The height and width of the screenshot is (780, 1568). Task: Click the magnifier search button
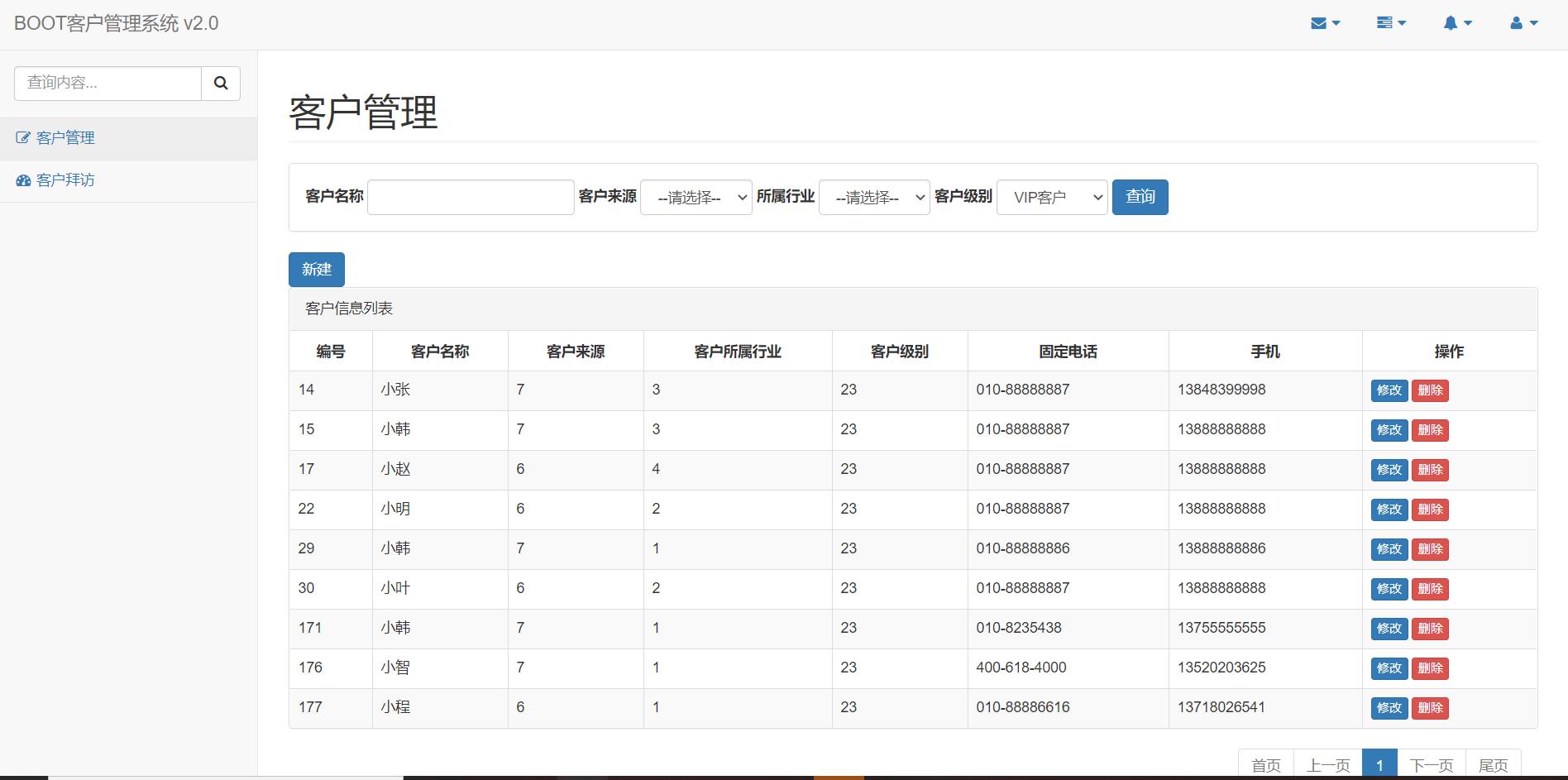tap(221, 83)
